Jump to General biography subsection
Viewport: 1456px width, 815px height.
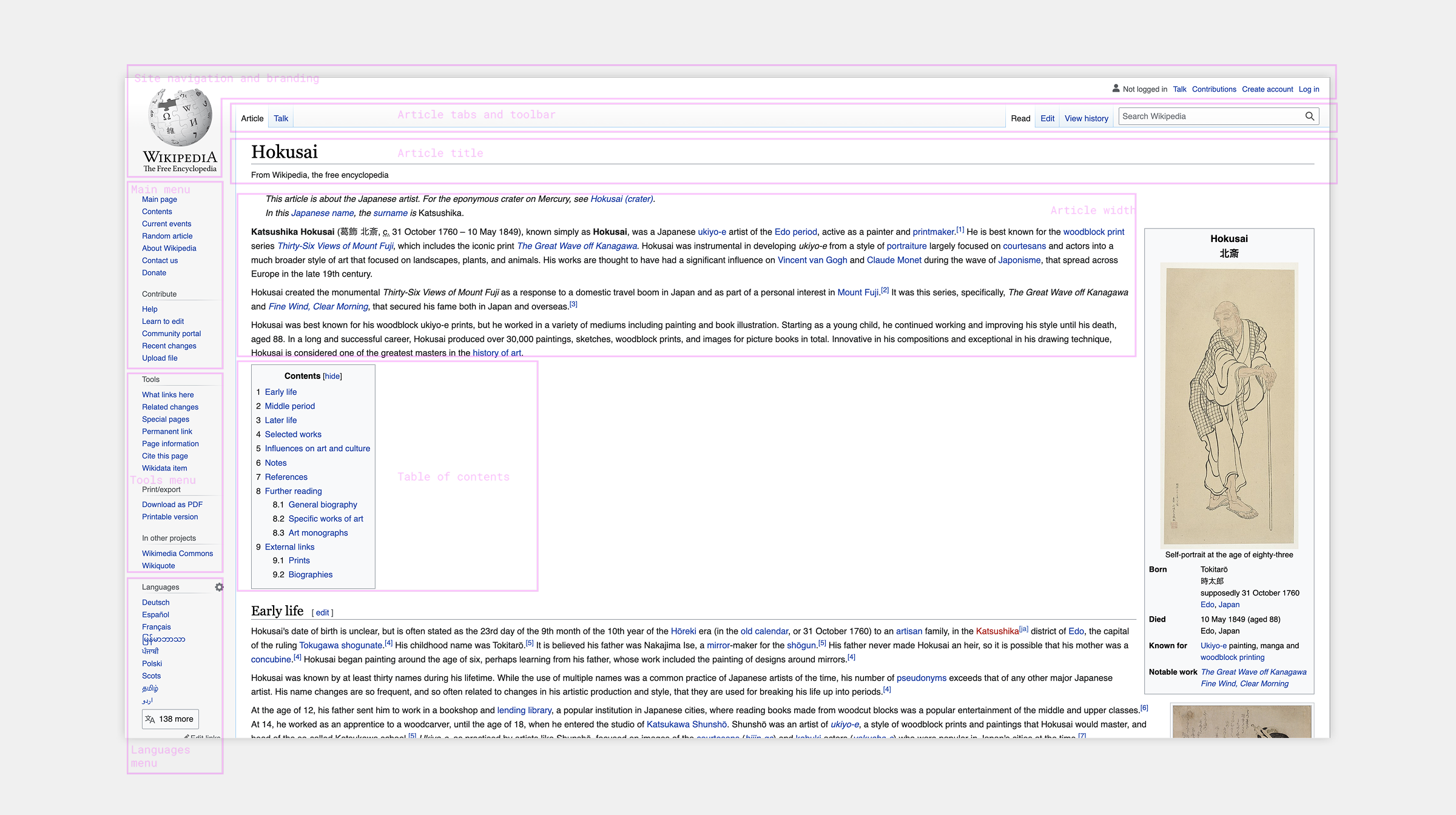coord(323,505)
